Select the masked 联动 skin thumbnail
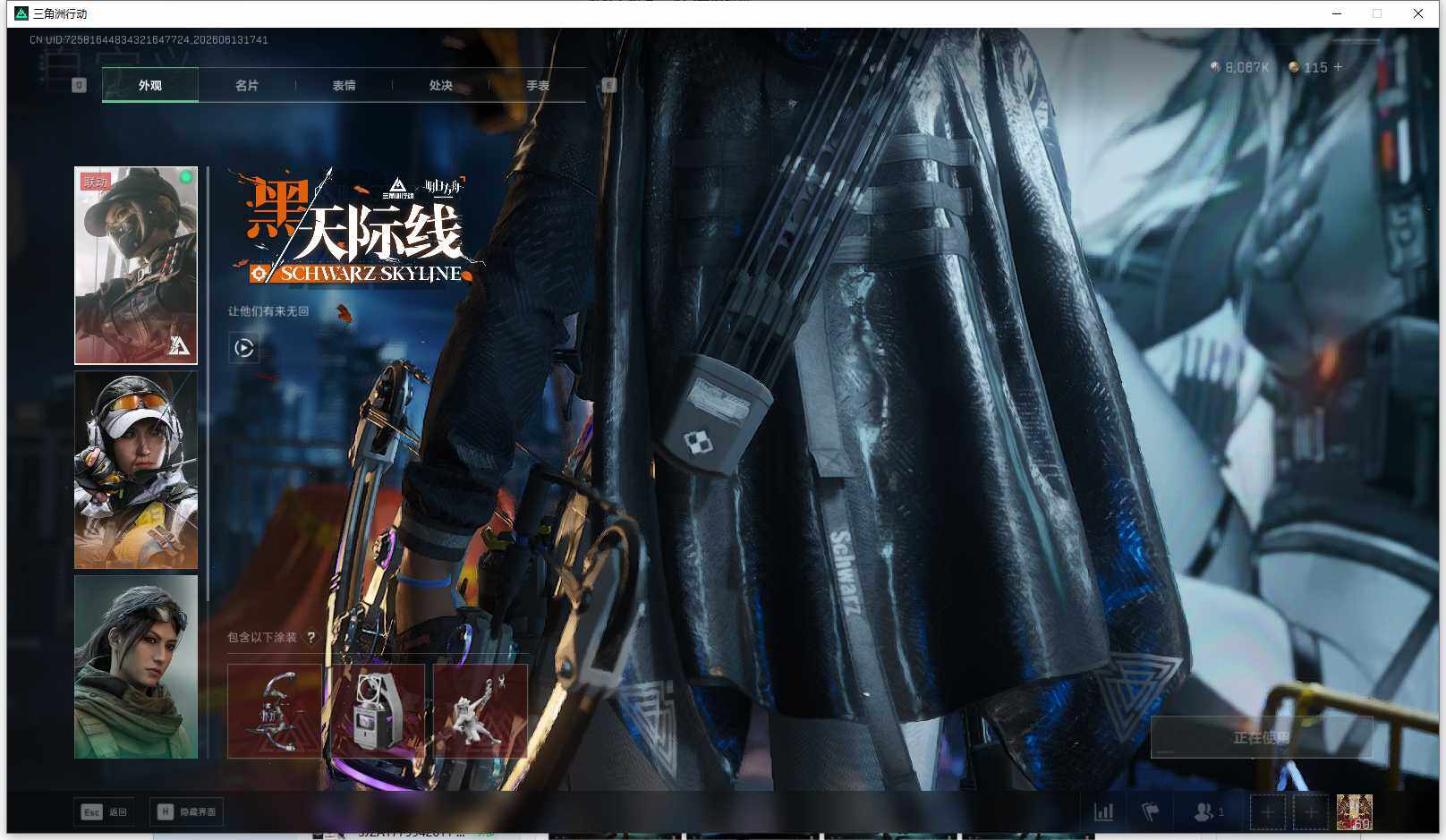 tap(136, 266)
